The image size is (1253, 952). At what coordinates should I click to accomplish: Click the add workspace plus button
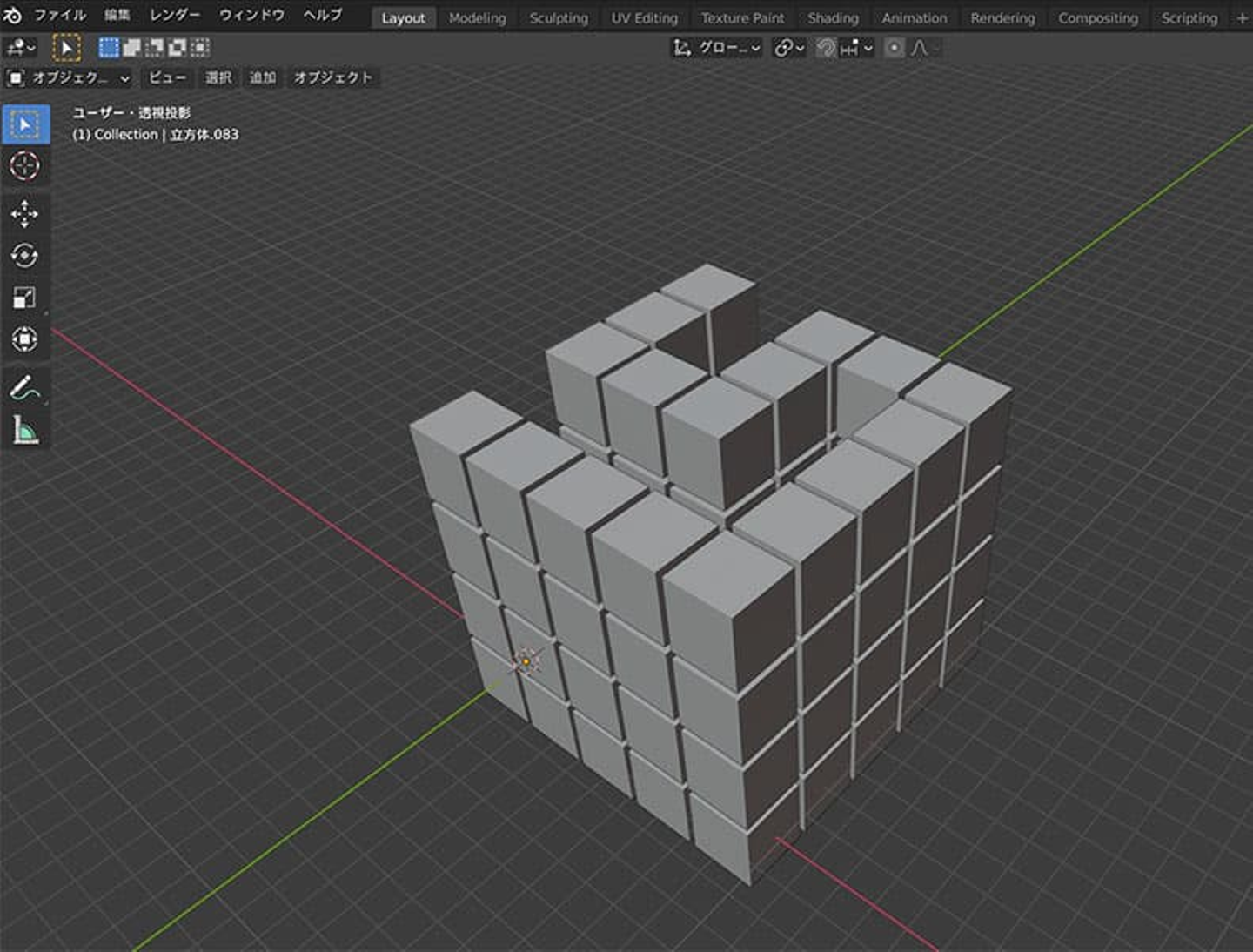click(1242, 18)
